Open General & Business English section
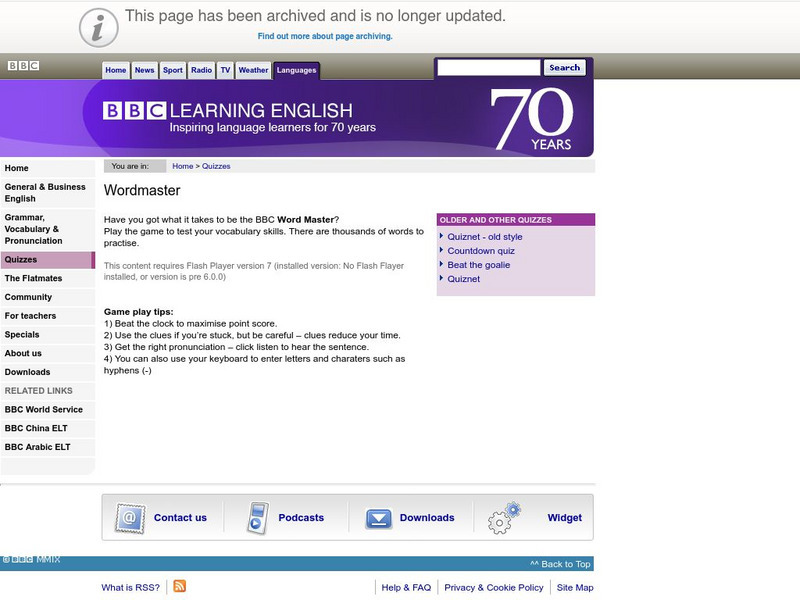Image resolution: width=800 pixels, height=600 pixels. click(x=47, y=193)
